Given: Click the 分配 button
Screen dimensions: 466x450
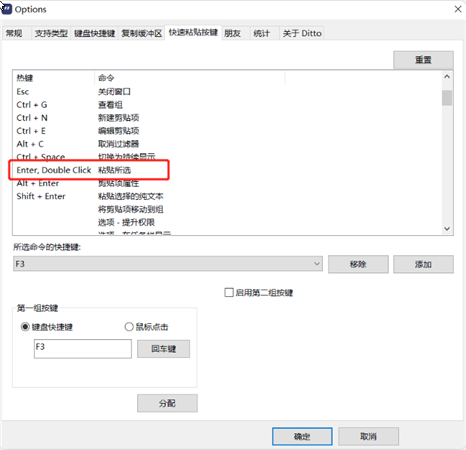Looking at the screenshot, I should [167, 403].
